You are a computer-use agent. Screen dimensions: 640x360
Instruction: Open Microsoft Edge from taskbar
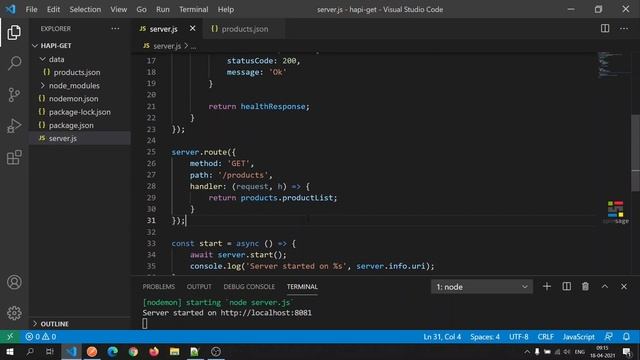(x=113, y=351)
